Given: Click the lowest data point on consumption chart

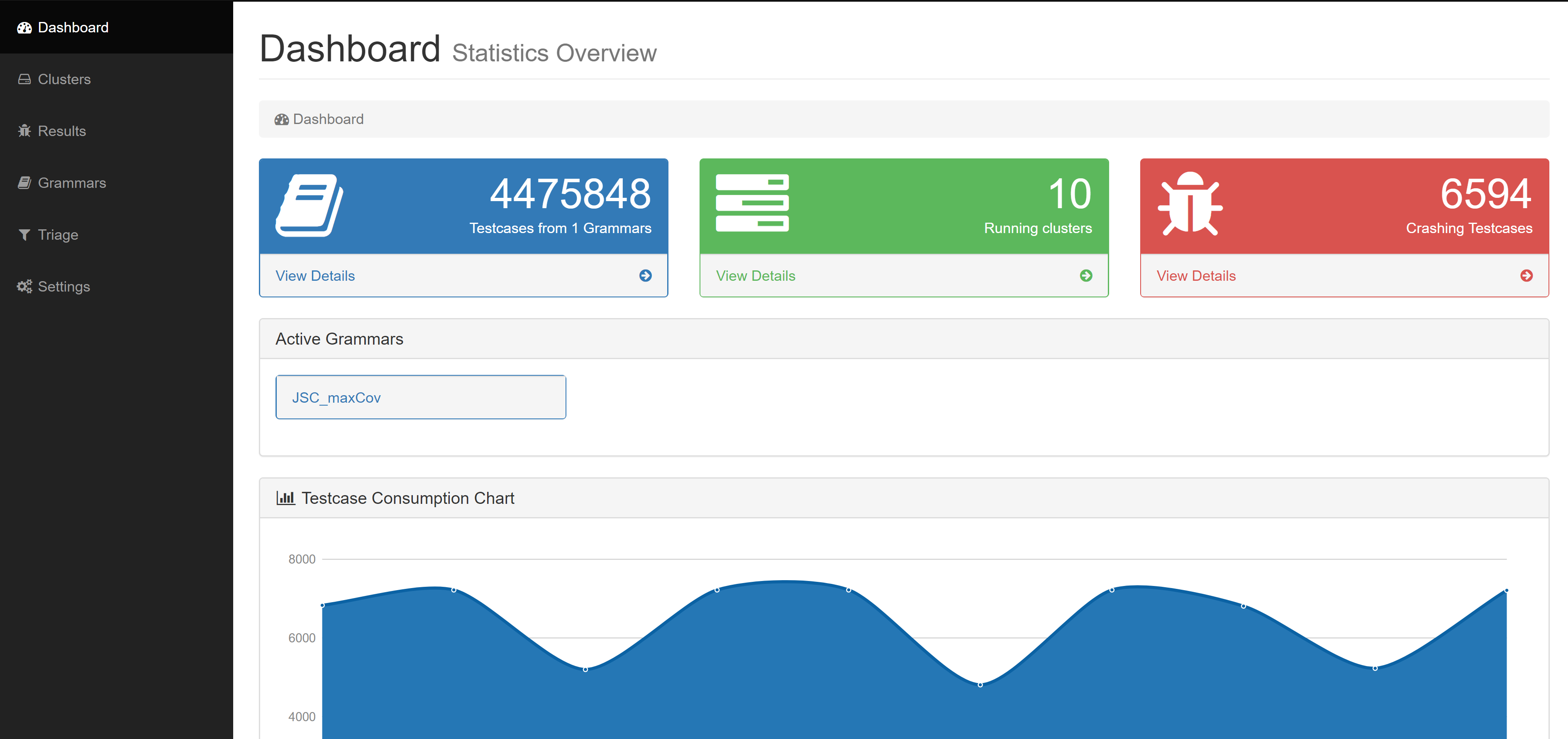Looking at the screenshot, I should (980, 685).
